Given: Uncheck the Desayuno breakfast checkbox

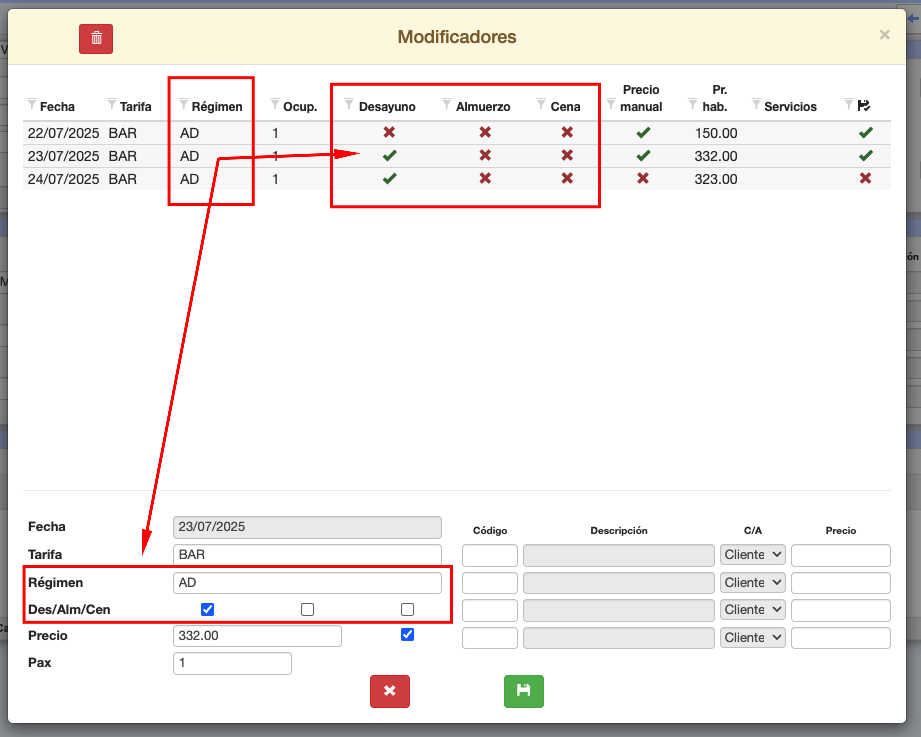Looking at the screenshot, I should pos(208,609).
